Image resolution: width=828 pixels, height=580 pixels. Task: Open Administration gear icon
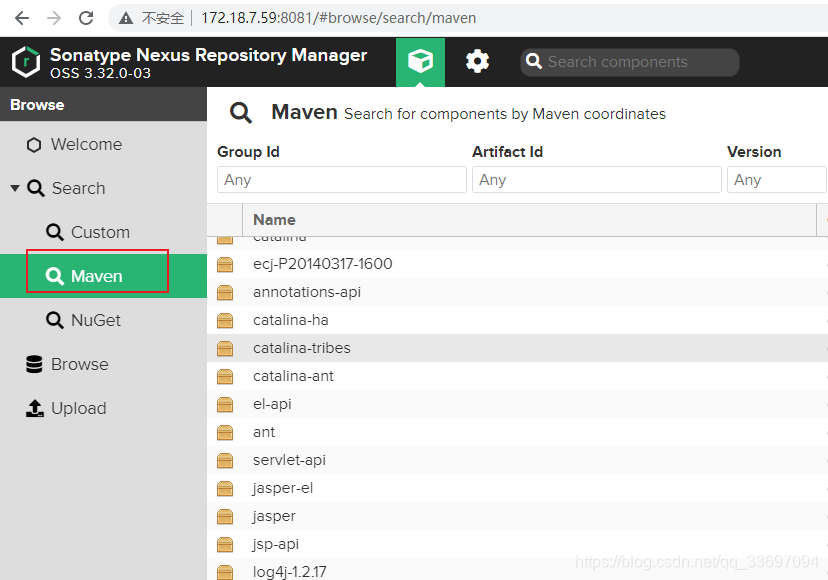(x=477, y=62)
